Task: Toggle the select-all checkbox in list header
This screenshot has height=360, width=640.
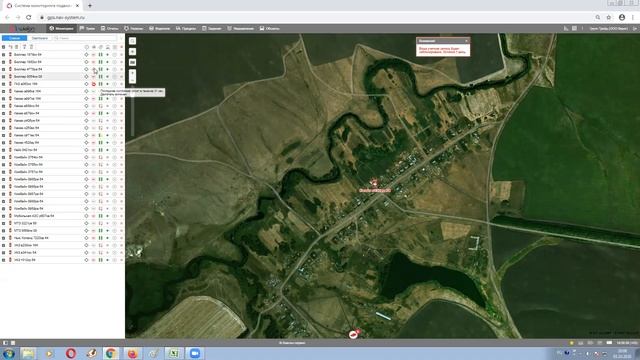Action: tap(4, 47)
